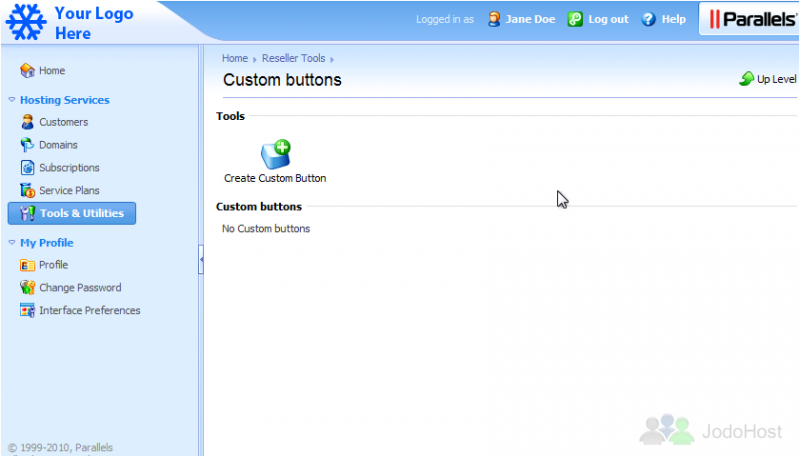800x457 pixels.
Task: Open Change Password page
Action: coord(81,288)
